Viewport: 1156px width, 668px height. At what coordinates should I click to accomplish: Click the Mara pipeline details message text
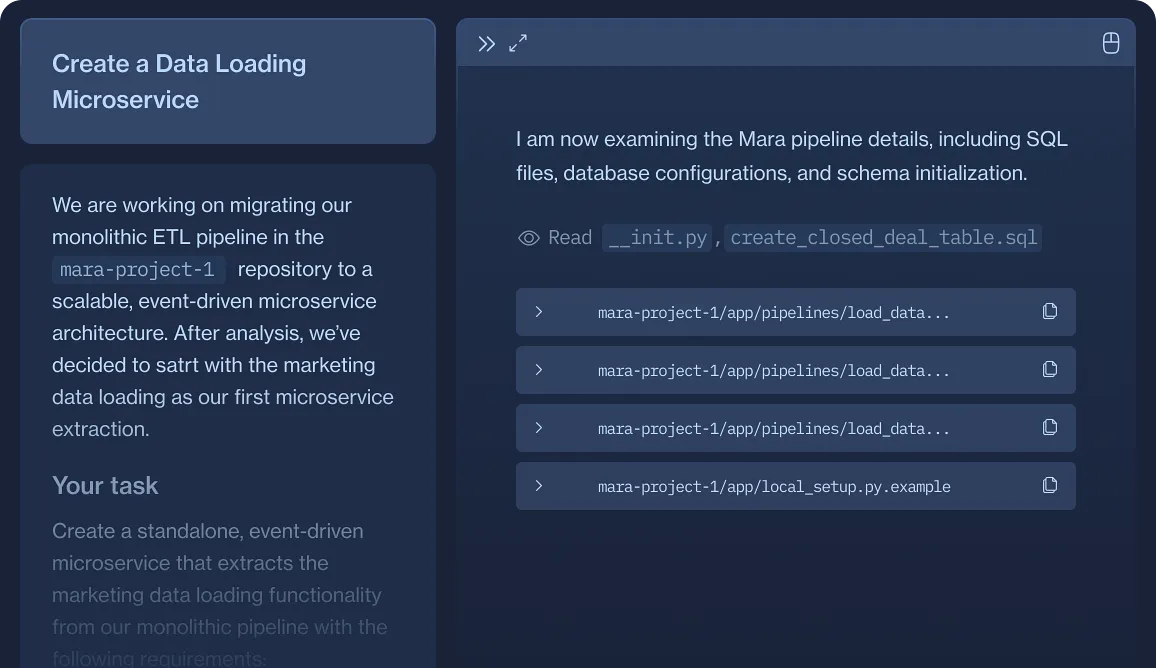[791, 156]
